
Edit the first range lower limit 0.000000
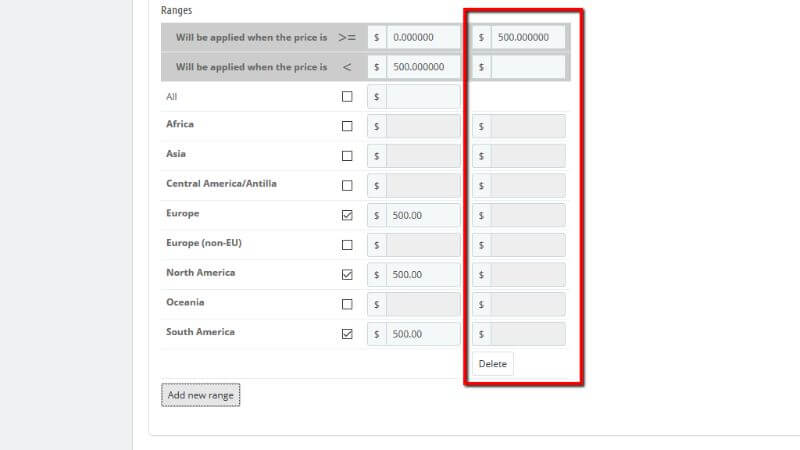(x=423, y=37)
